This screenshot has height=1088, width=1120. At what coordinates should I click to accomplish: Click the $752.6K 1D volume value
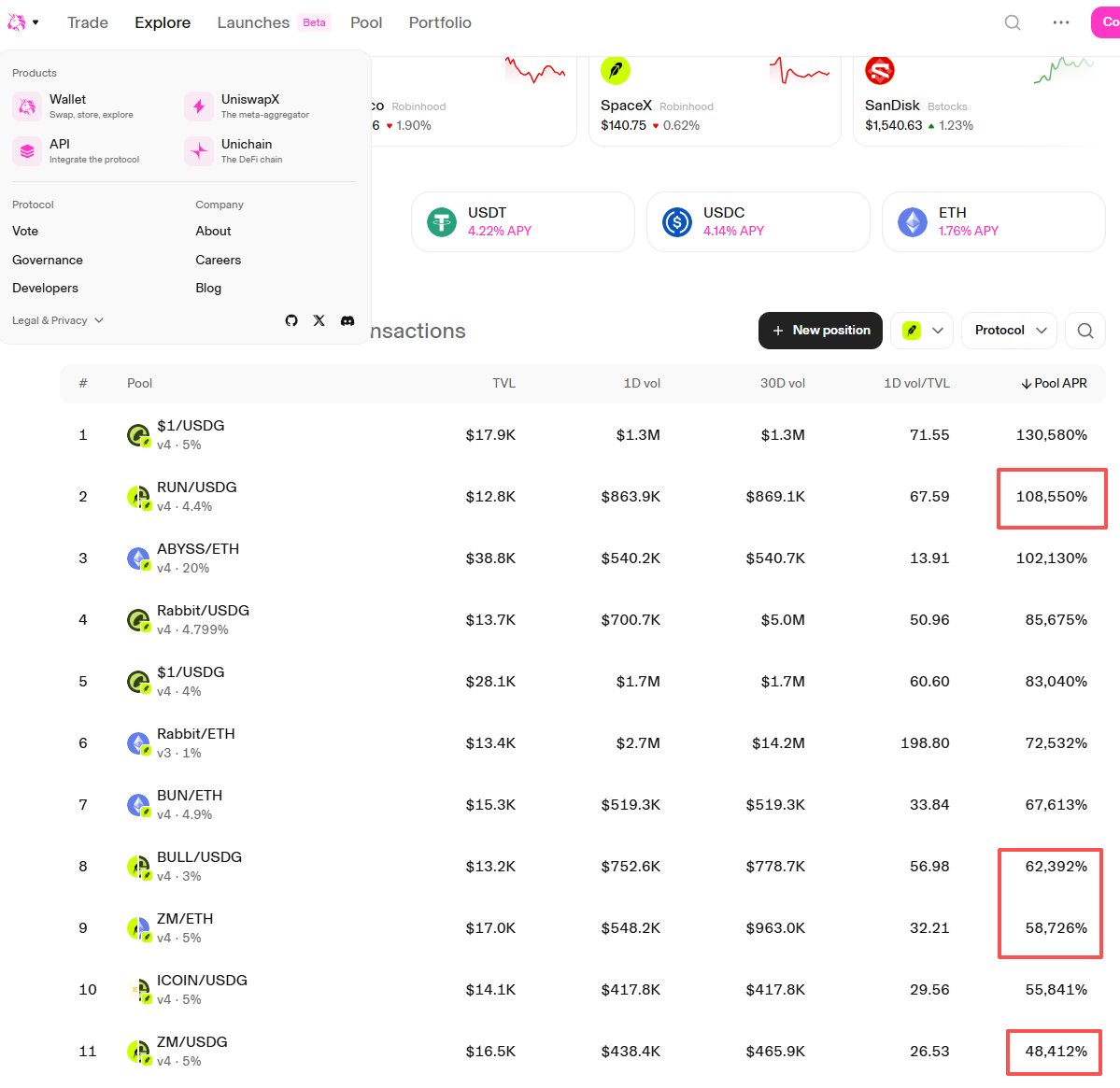click(x=630, y=867)
